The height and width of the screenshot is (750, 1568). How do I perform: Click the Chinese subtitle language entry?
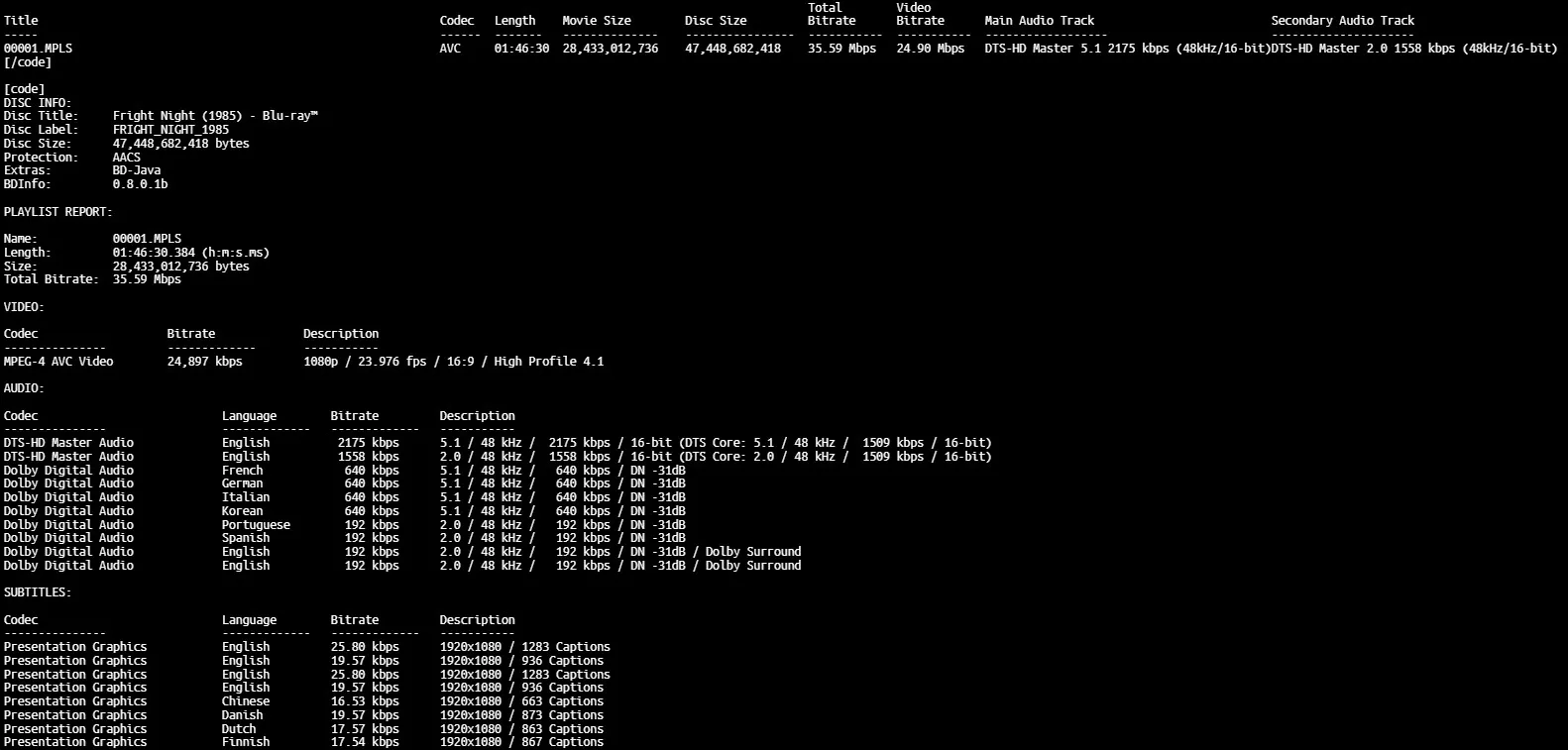click(x=246, y=701)
